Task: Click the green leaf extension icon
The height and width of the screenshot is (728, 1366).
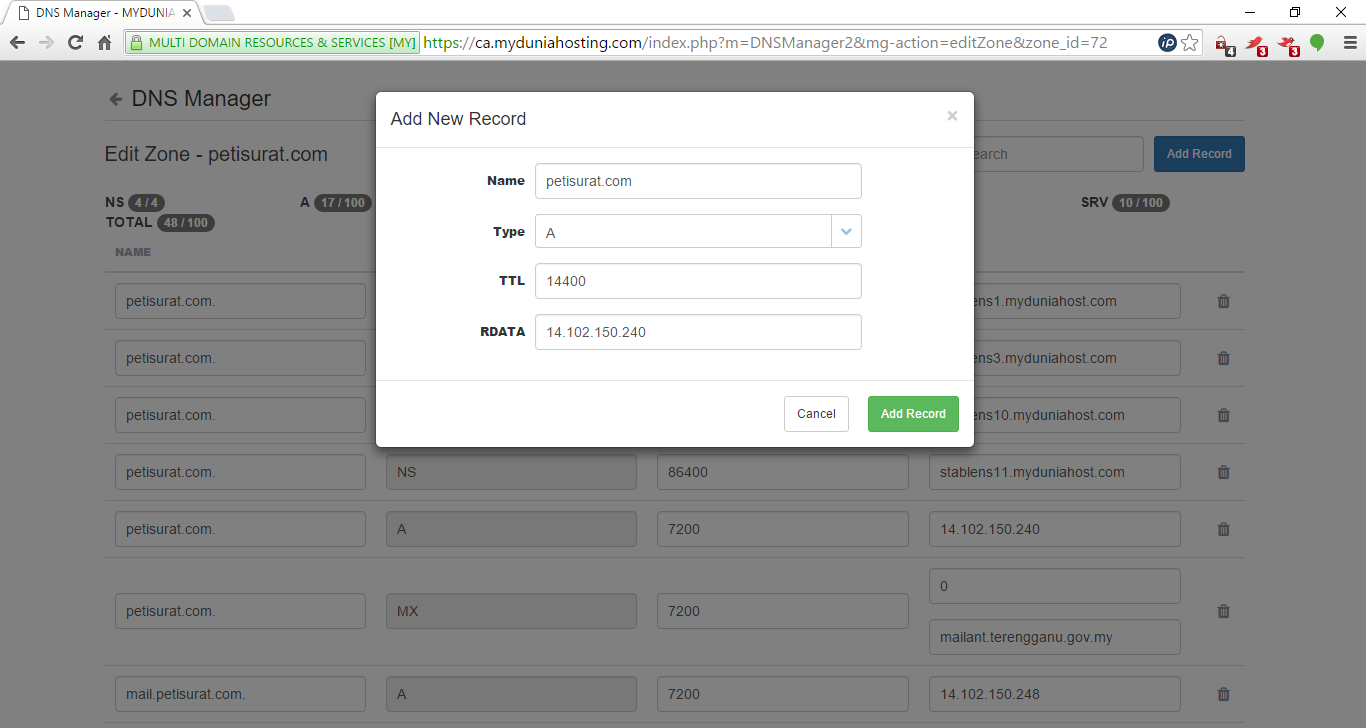Action: pyautogui.click(x=1318, y=43)
